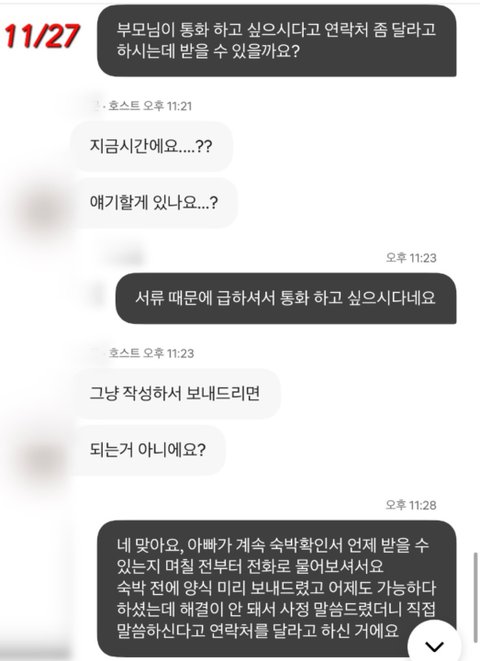480x661 pixels.
Task: Click the blurred host avatar beside 얘기할게 있나요
Action: [x=42, y=211]
